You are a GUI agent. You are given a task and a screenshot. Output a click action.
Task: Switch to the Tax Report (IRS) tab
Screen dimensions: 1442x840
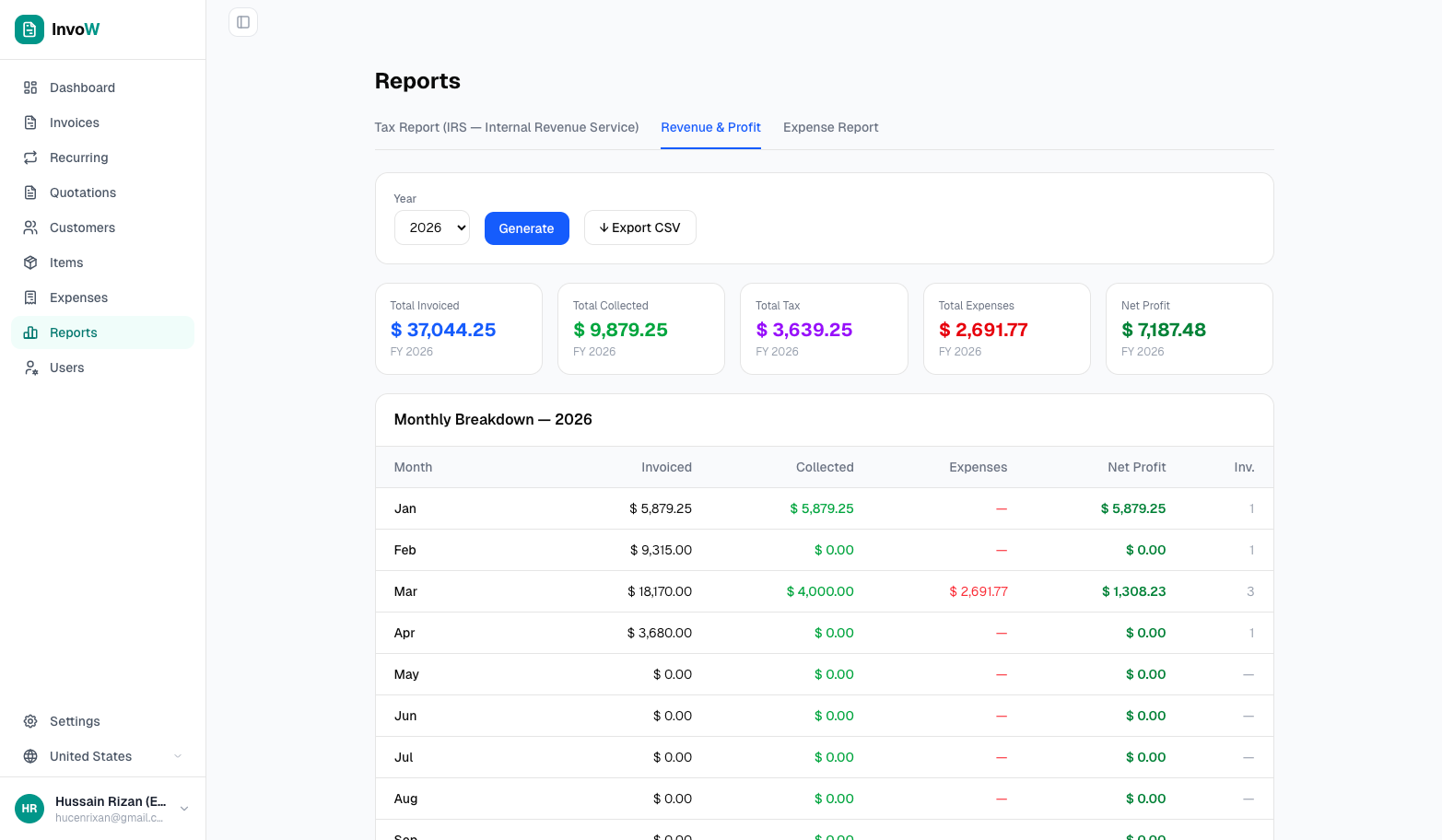tap(507, 127)
